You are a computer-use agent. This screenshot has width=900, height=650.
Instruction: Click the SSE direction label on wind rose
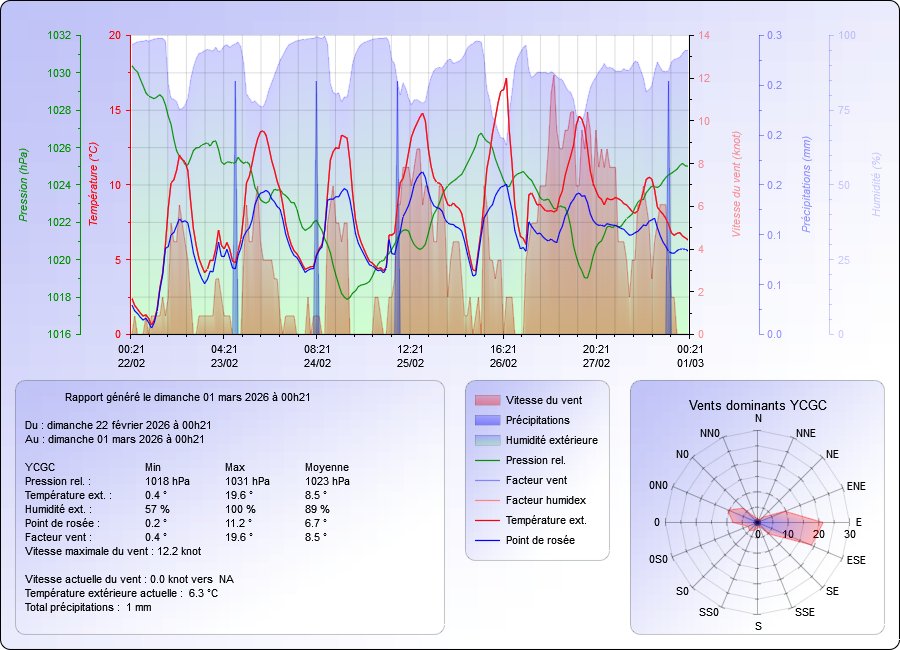pos(803,612)
